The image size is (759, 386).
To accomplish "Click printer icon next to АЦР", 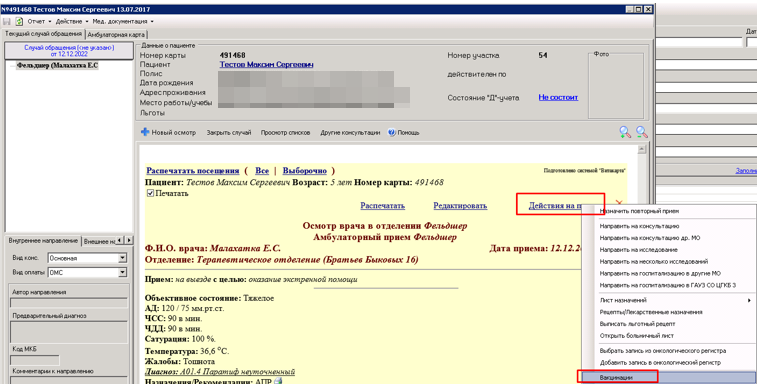I will click(278, 382).
